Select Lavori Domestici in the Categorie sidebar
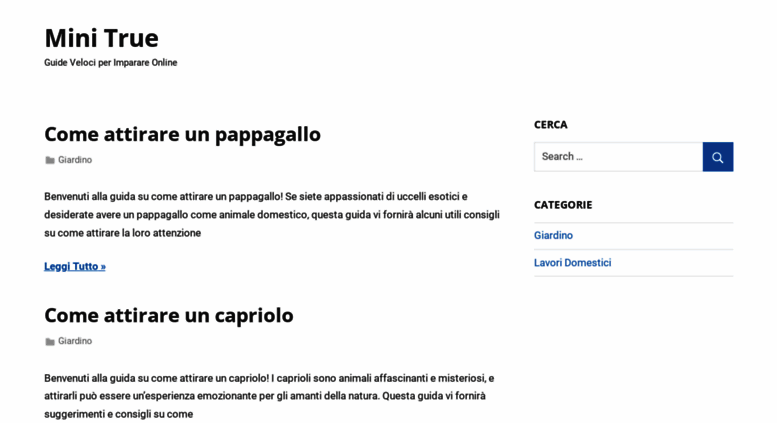 click(572, 263)
